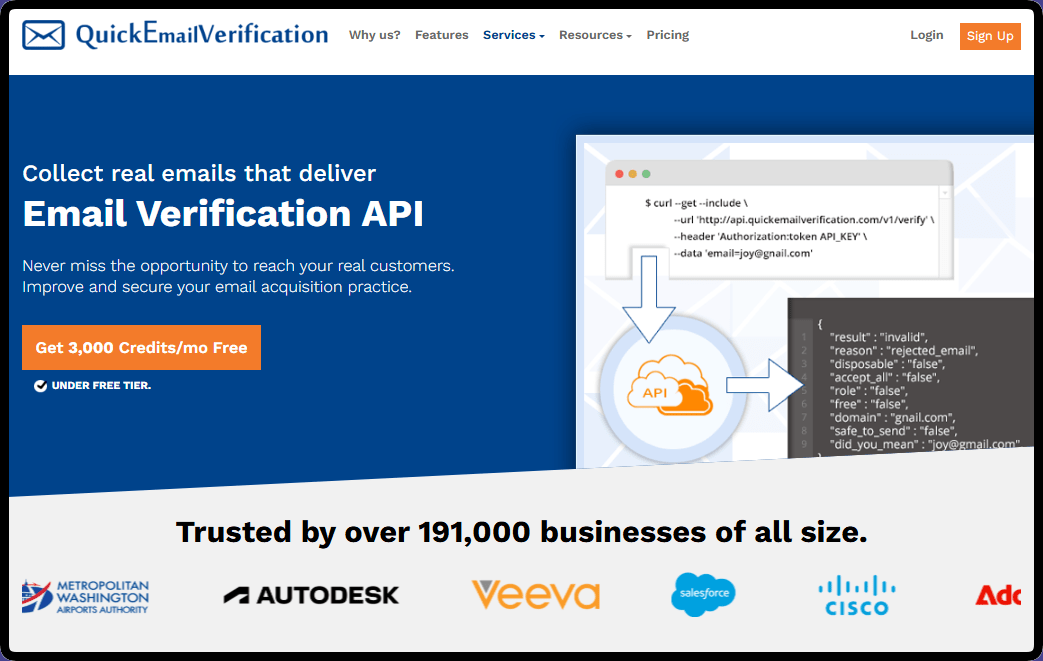Click the Cisco logo
Screen dimensions: 1043x661
pos(857,595)
